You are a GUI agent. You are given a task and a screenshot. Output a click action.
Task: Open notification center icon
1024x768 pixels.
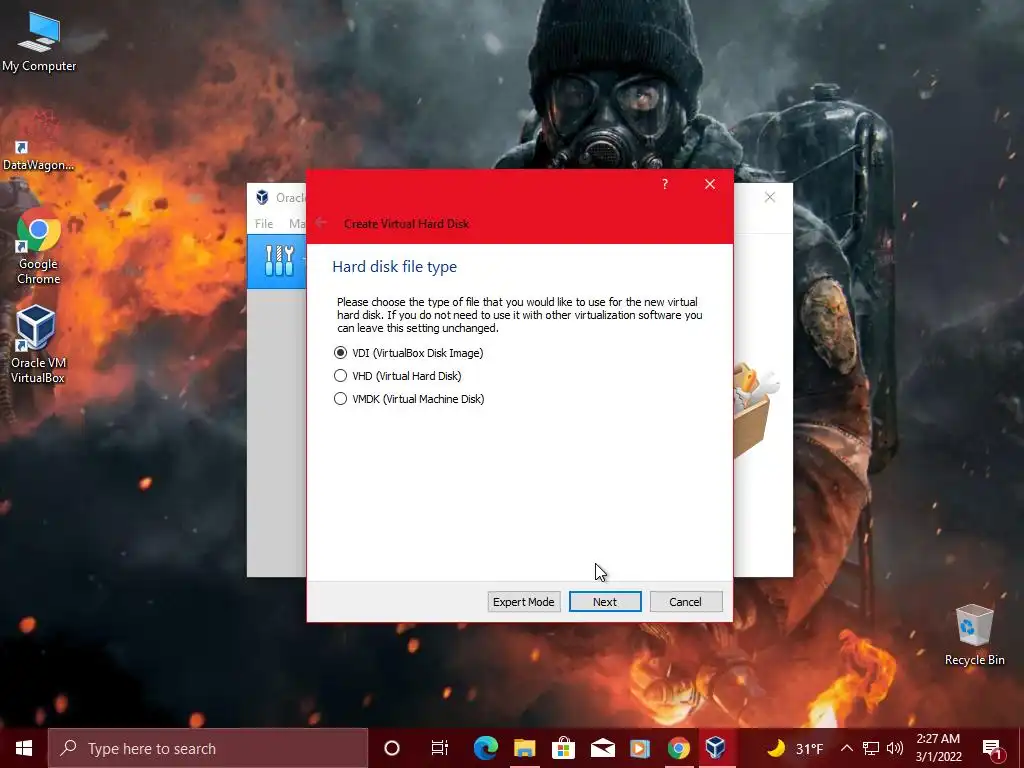(x=993, y=748)
